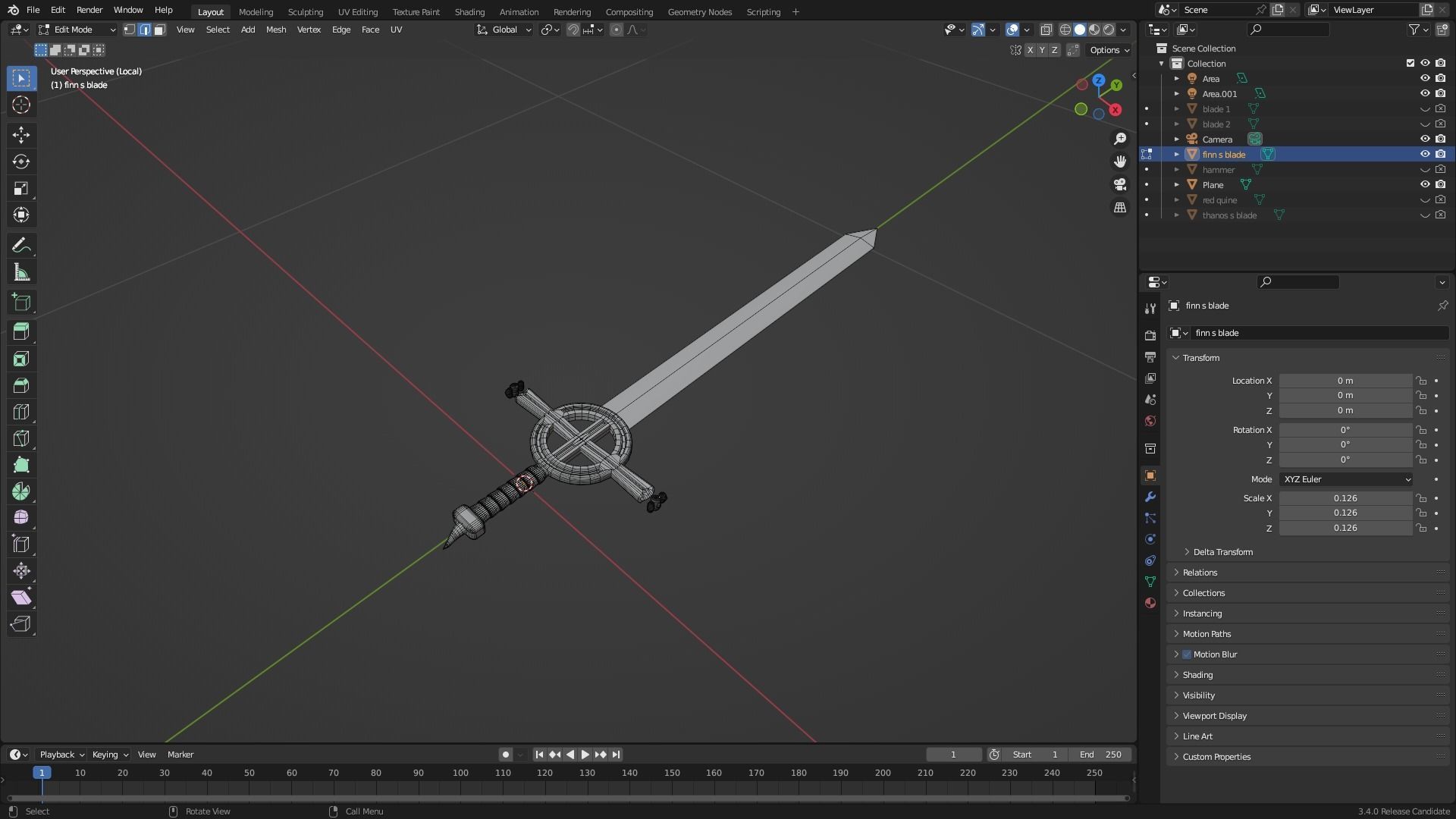Select the Rotate tool
This screenshot has width=1456, height=819.
click(21, 162)
